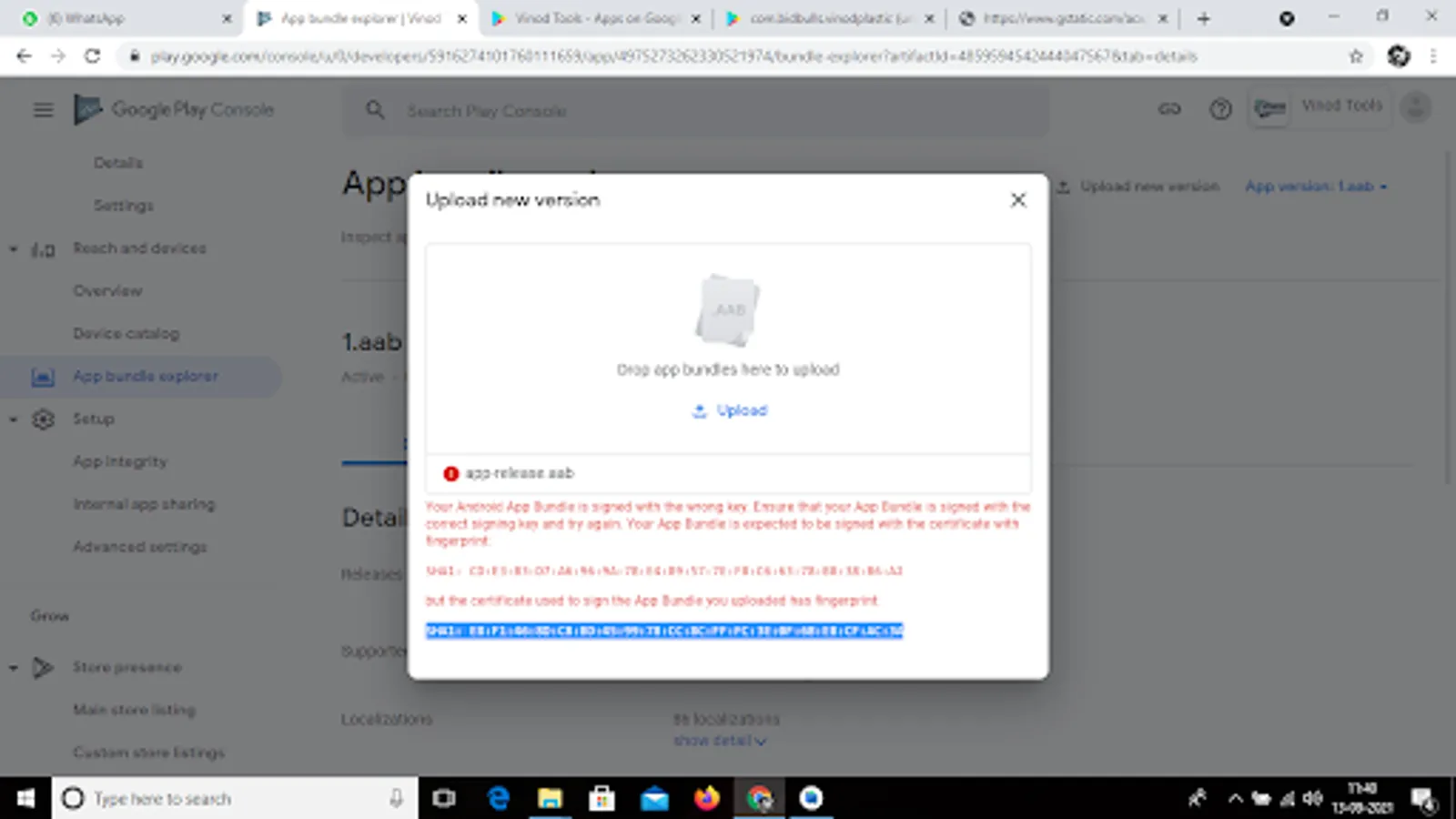
Task: Open the App version: 1.aab dropdown
Action: 1316,187
